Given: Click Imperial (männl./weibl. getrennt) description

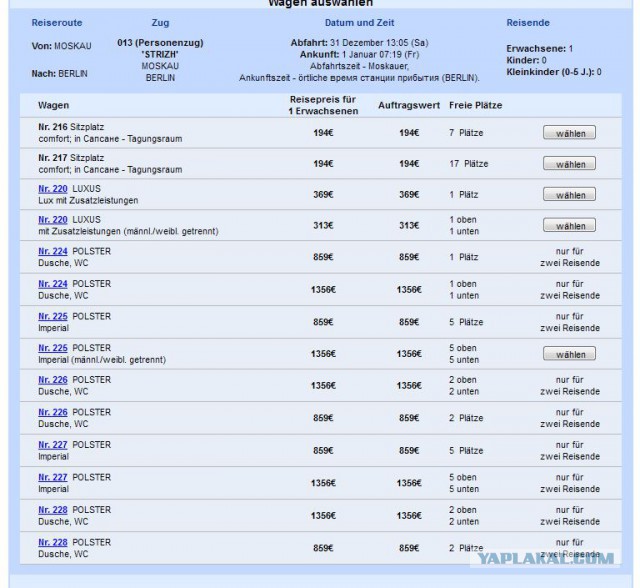Looking at the screenshot, I should tap(102, 360).
